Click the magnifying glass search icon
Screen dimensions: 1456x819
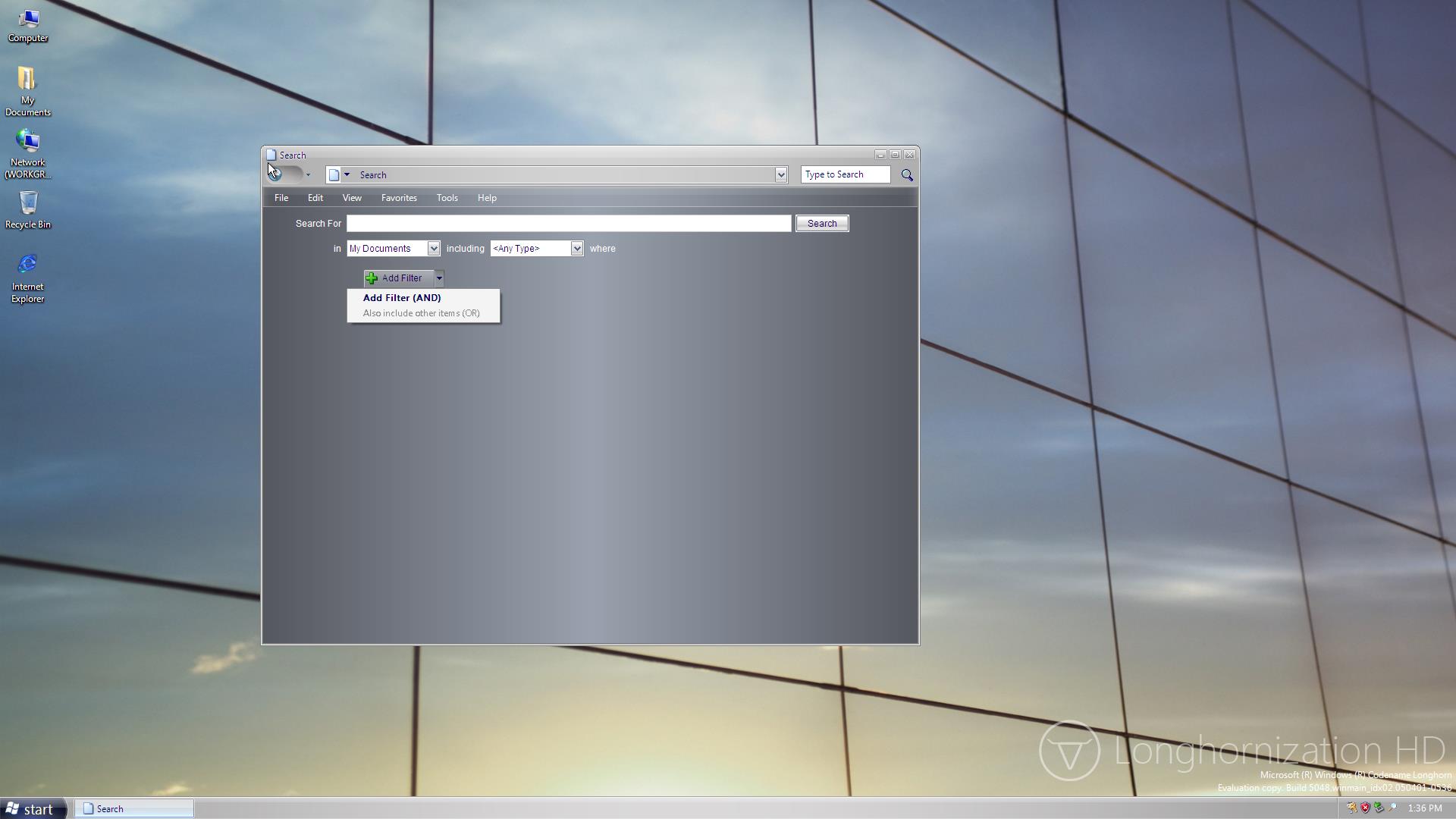(x=907, y=175)
